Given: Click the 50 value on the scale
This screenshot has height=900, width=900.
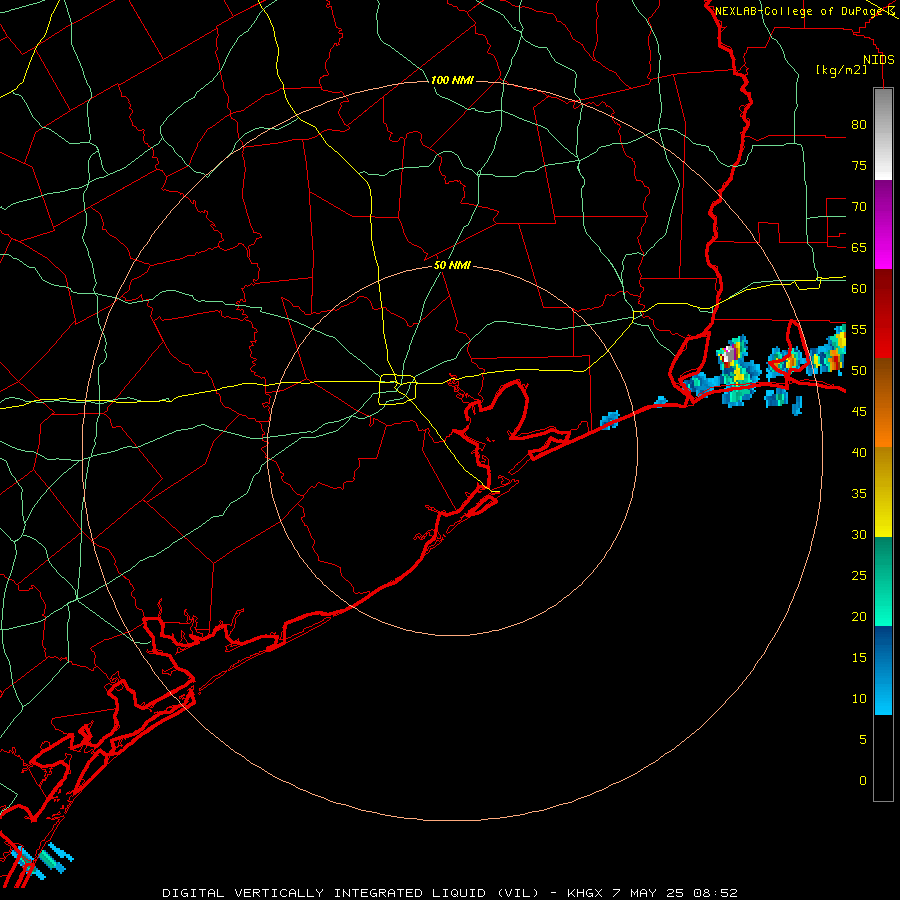Looking at the screenshot, I should tap(859, 370).
